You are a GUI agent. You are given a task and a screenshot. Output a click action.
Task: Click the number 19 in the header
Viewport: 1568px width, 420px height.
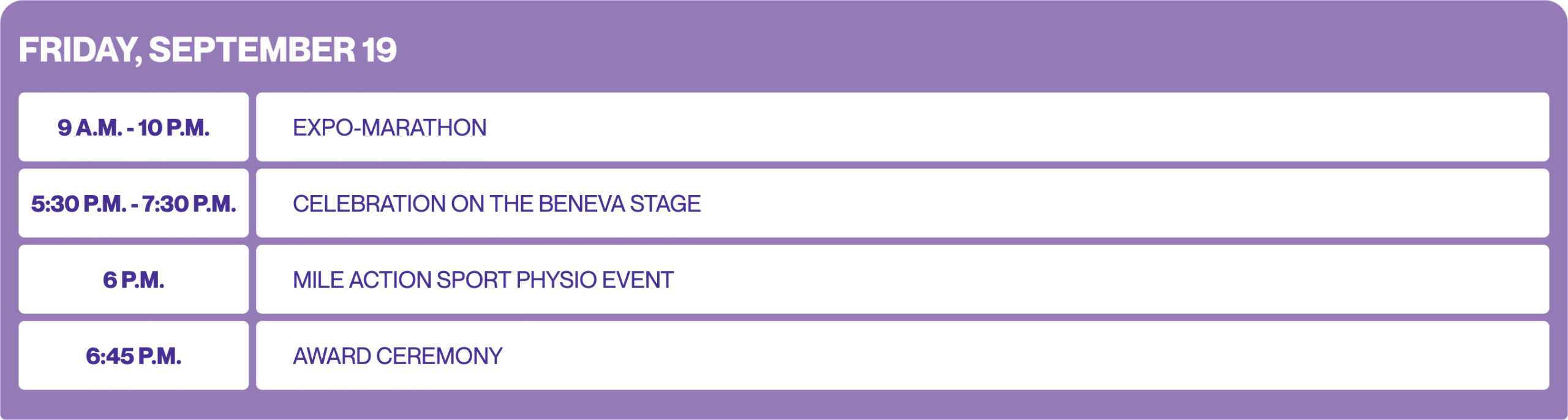379,50
